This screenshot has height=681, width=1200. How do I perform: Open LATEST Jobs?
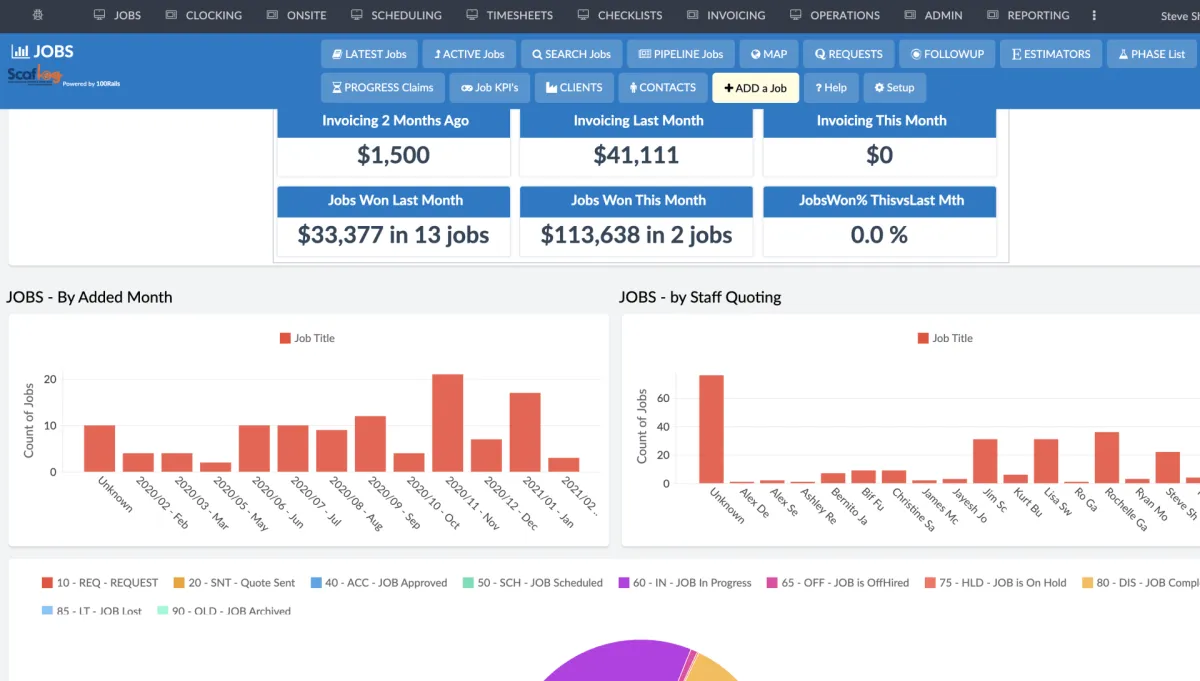click(369, 55)
